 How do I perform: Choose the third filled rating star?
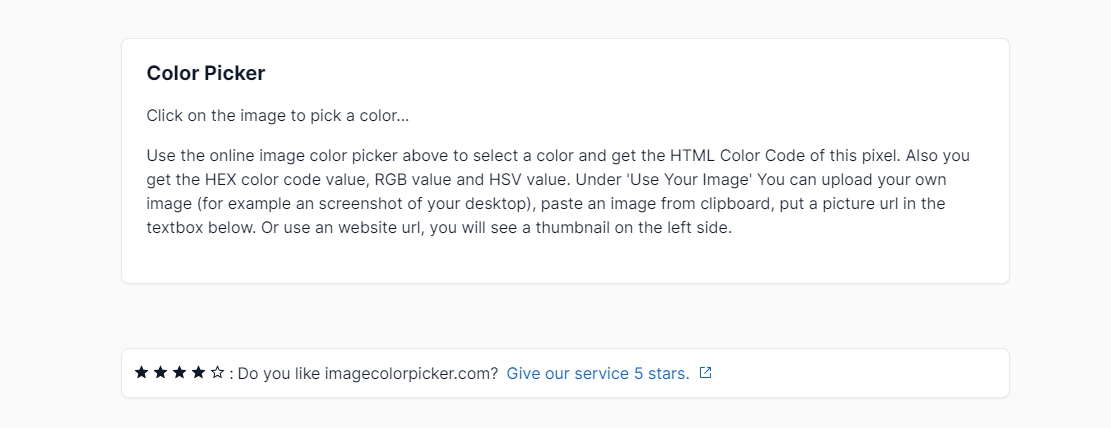(179, 373)
